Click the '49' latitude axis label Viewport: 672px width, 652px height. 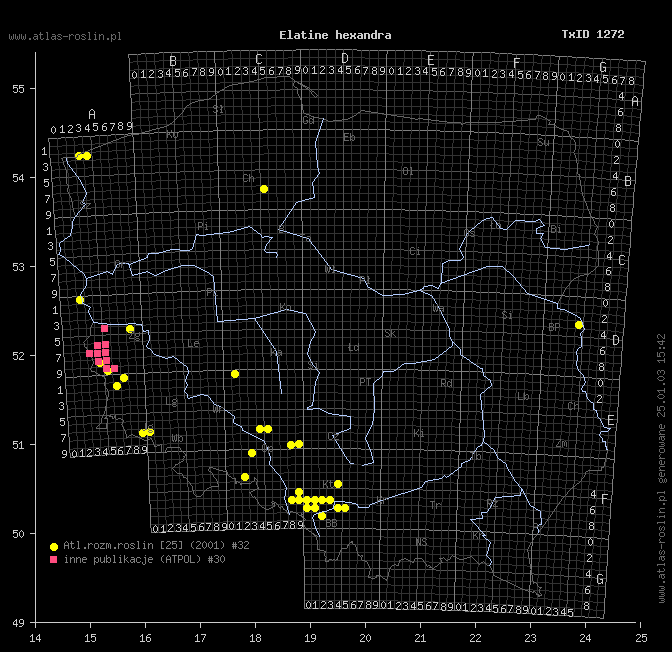[18, 623]
